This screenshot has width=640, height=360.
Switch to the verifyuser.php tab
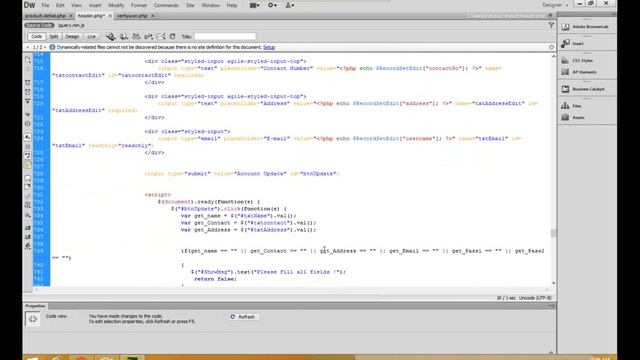(x=132, y=16)
